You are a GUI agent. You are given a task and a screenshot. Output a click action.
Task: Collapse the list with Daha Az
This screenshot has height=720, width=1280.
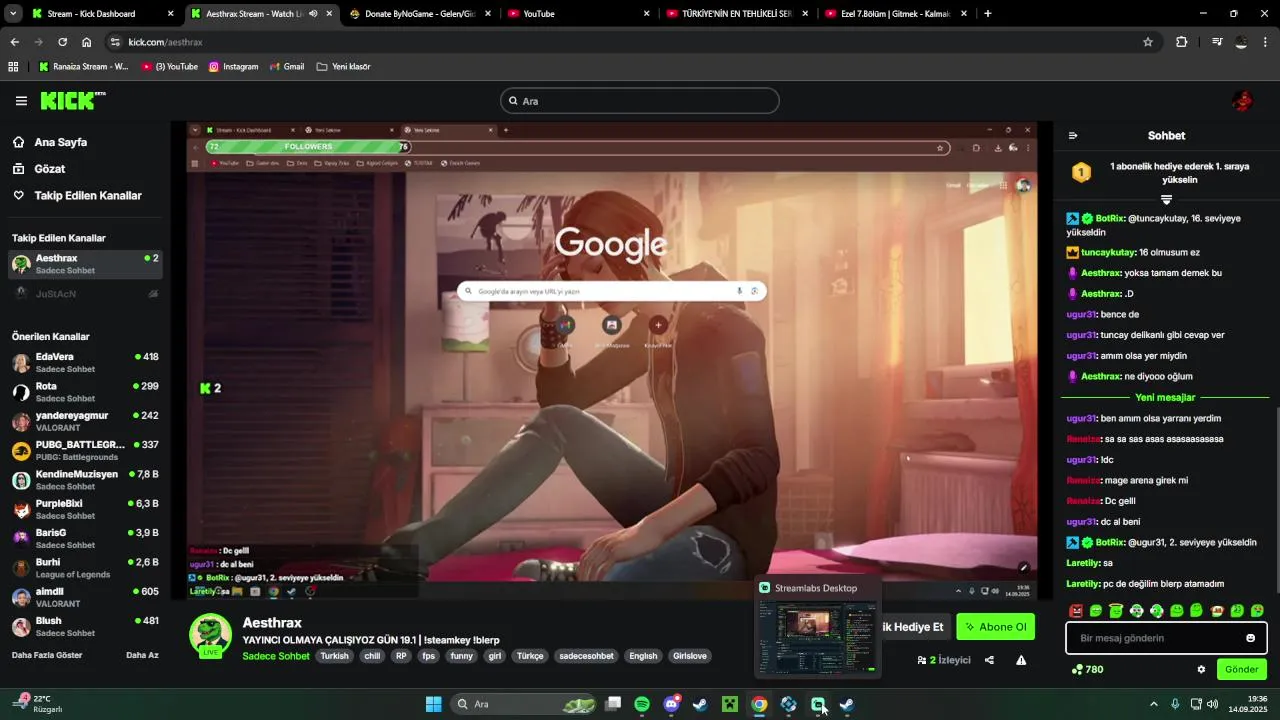click(142, 655)
